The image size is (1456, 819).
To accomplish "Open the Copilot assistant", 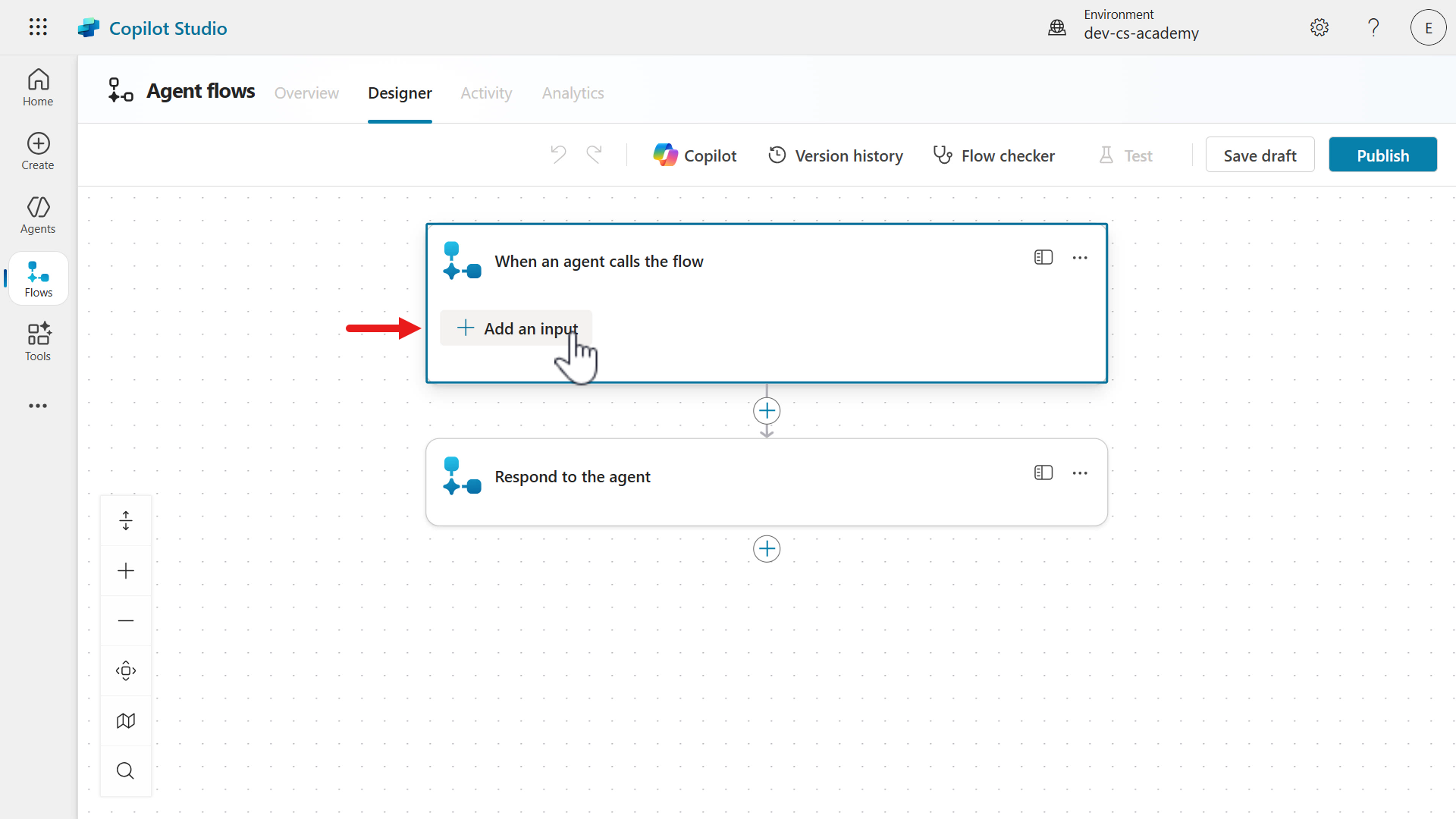I will click(695, 155).
